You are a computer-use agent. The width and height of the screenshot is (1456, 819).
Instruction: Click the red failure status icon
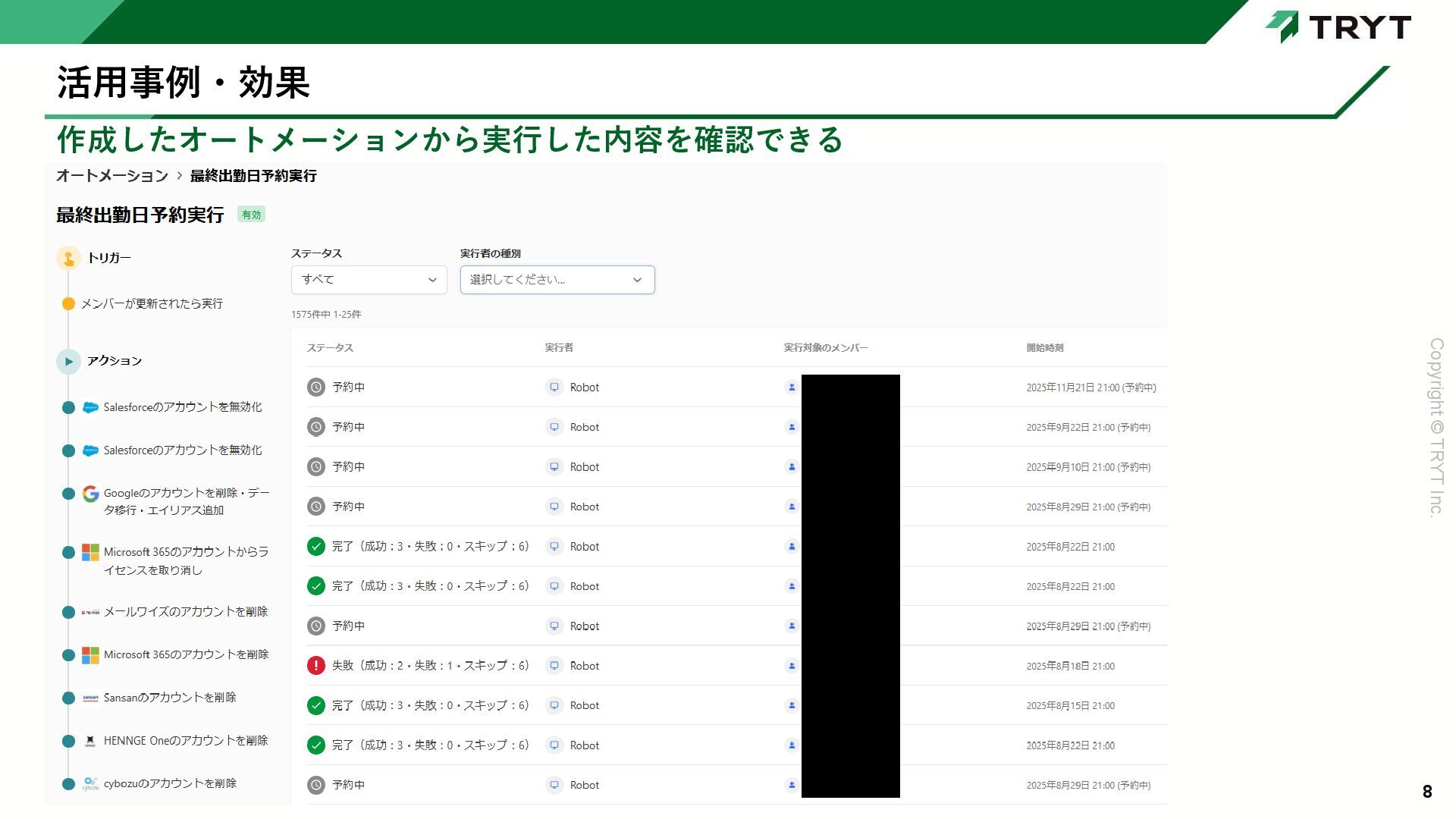tap(315, 666)
